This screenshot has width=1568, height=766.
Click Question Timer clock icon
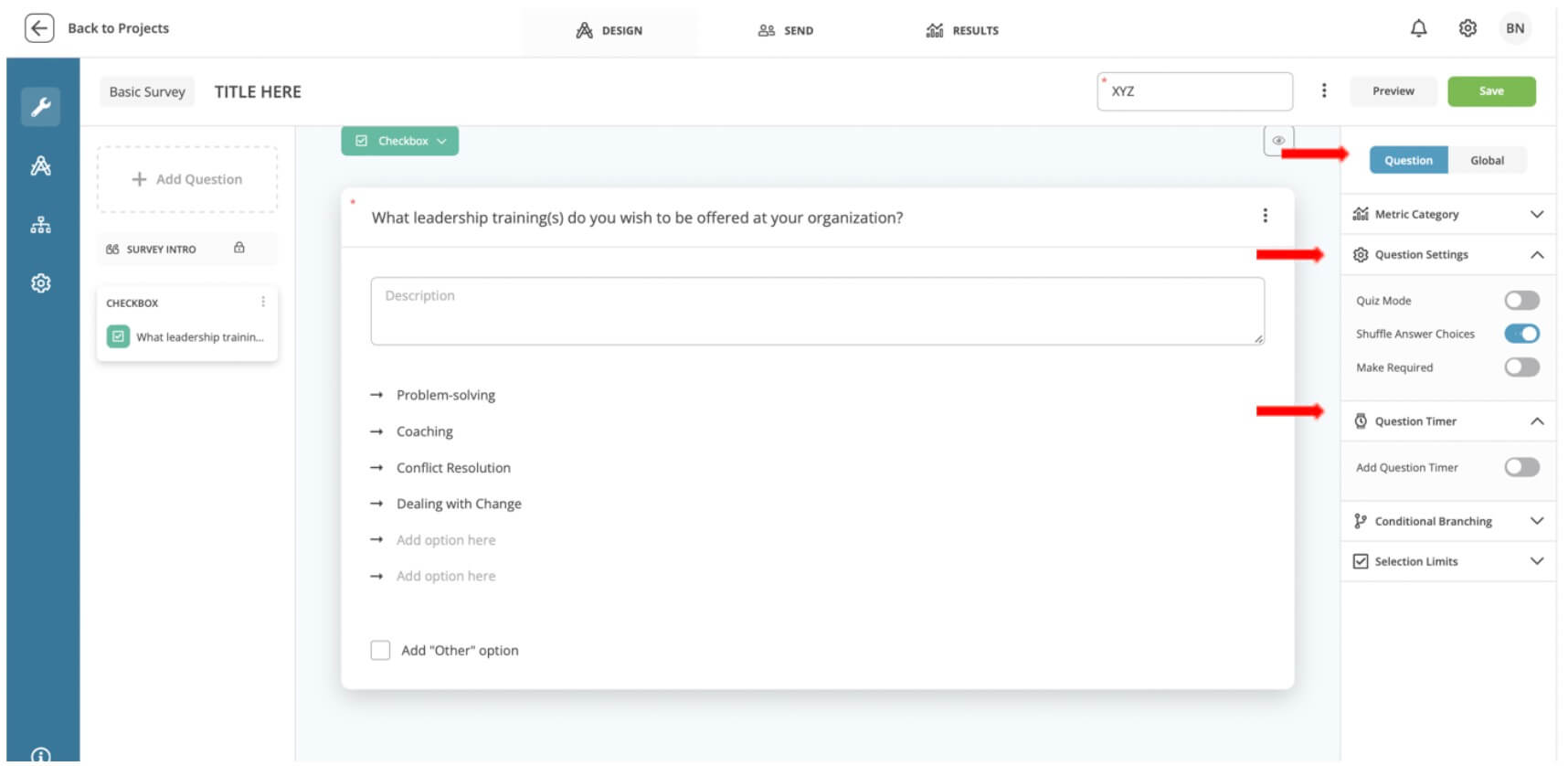[1361, 421]
